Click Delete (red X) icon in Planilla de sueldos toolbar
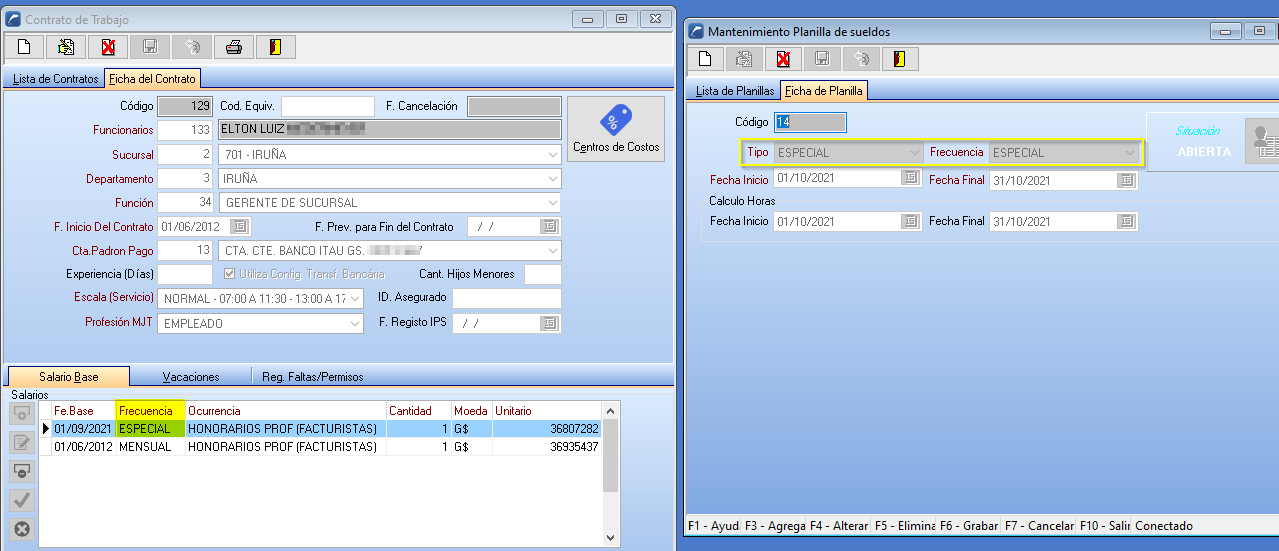 pyautogui.click(x=783, y=59)
